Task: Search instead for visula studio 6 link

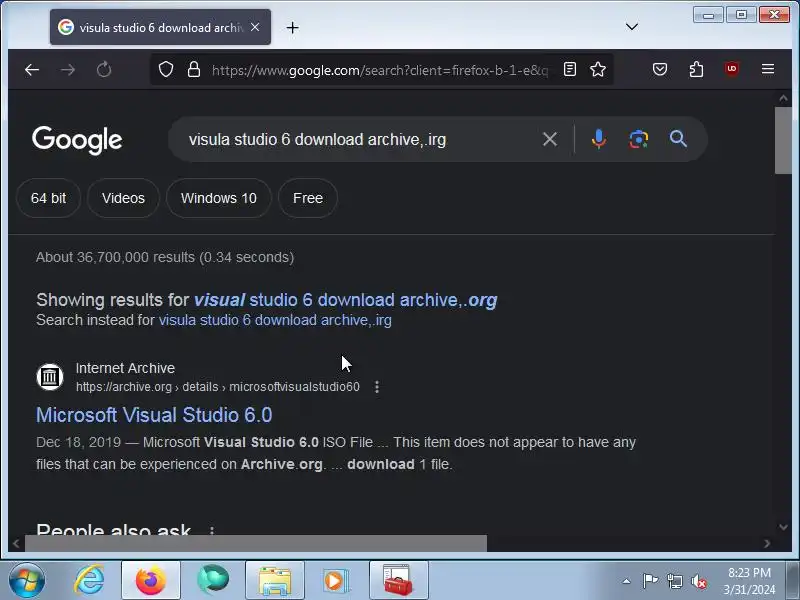Action: [275, 320]
